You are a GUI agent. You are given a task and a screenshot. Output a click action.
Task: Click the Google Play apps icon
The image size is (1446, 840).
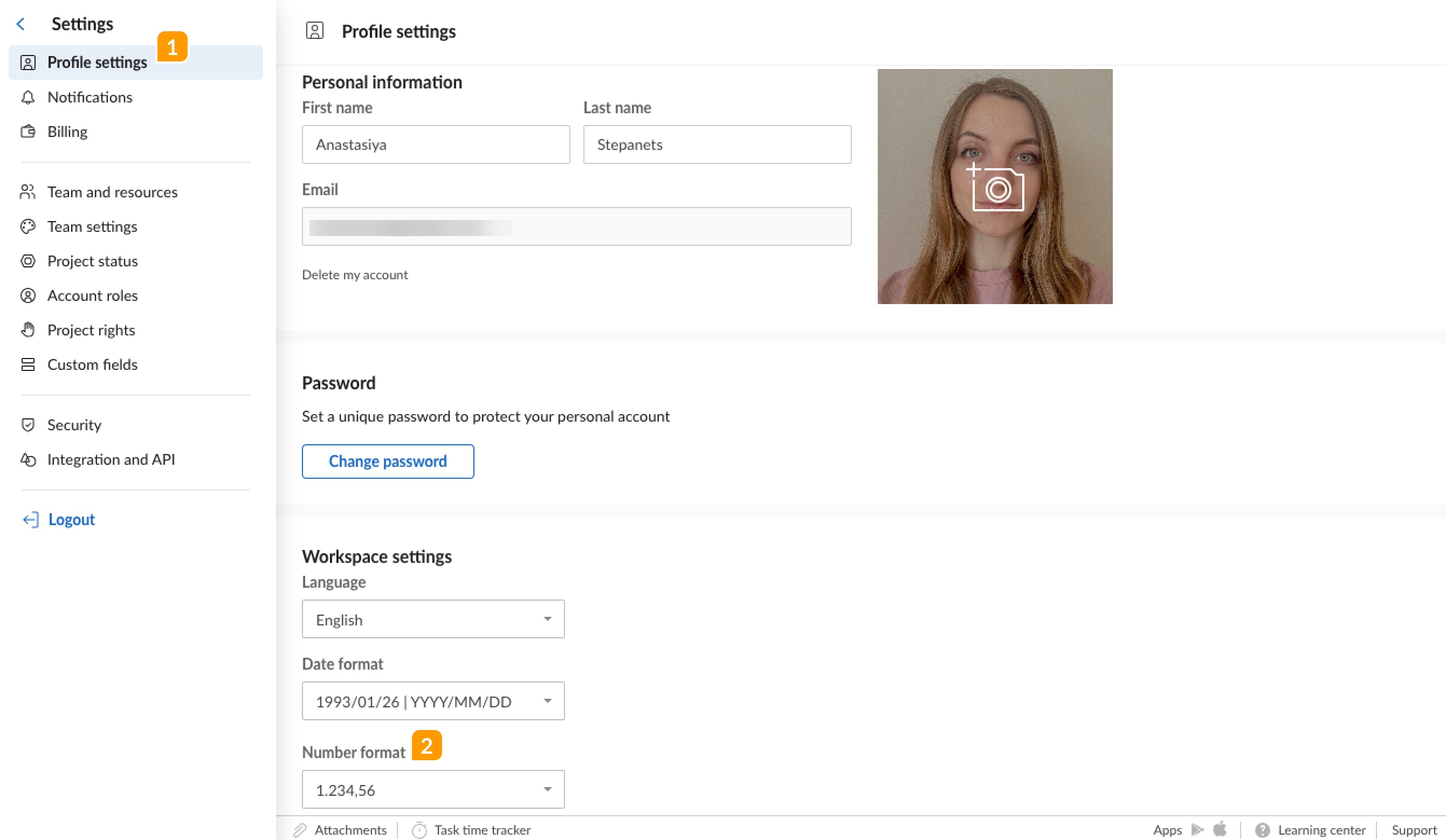[1197, 830]
